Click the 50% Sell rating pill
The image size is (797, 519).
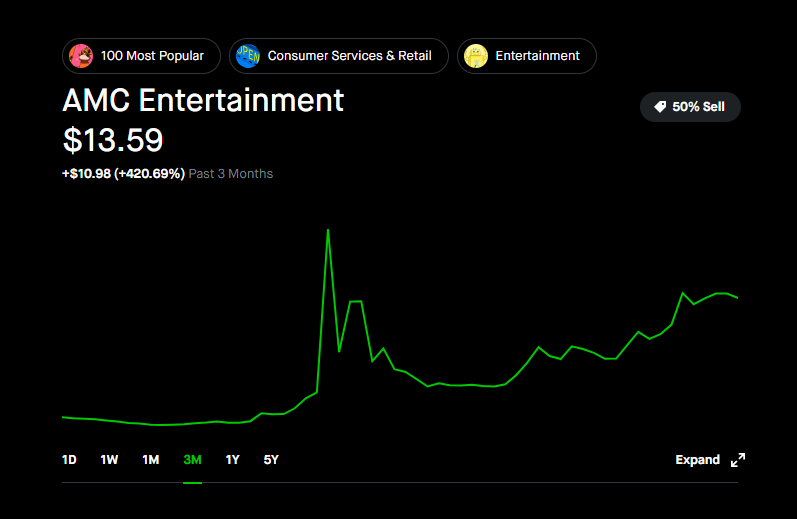coord(690,107)
